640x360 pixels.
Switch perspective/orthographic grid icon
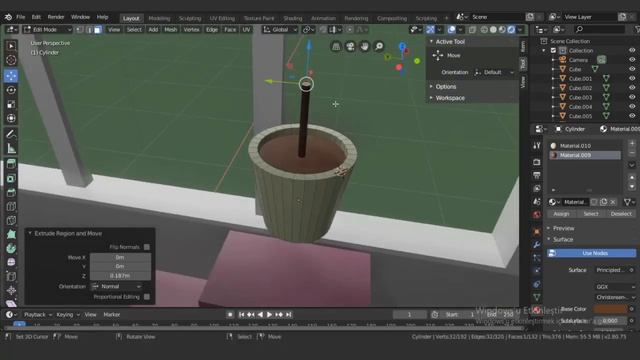pyautogui.click(x=336, y=46)
